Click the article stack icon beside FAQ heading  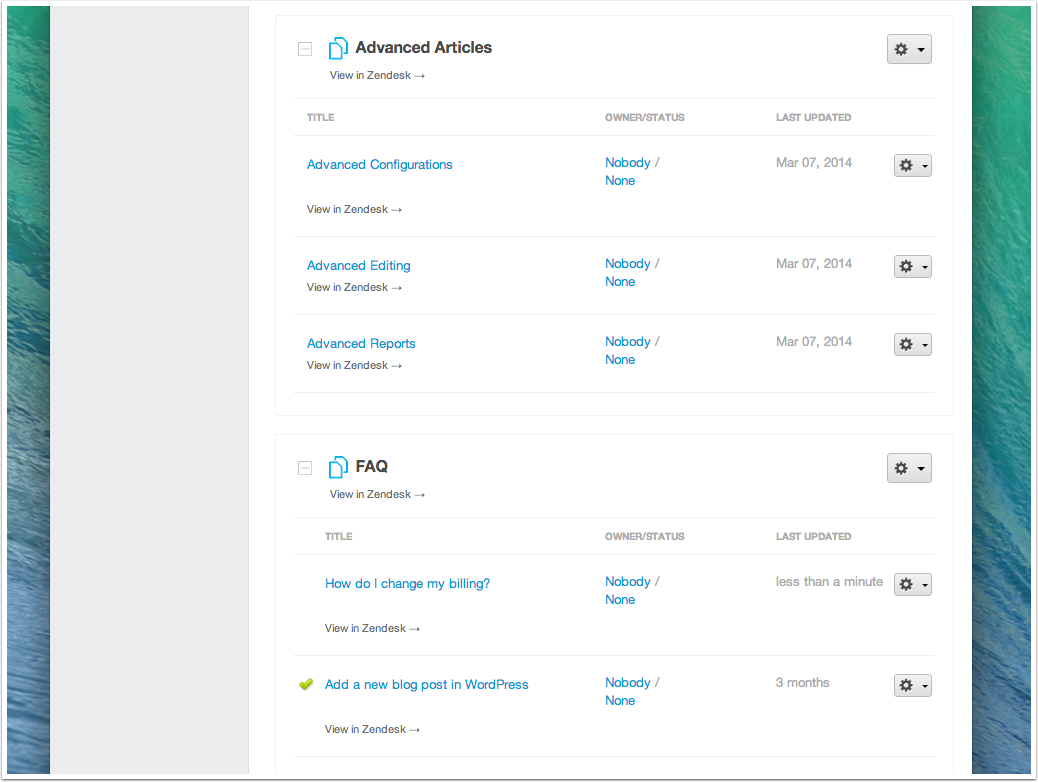click(338, 466)
